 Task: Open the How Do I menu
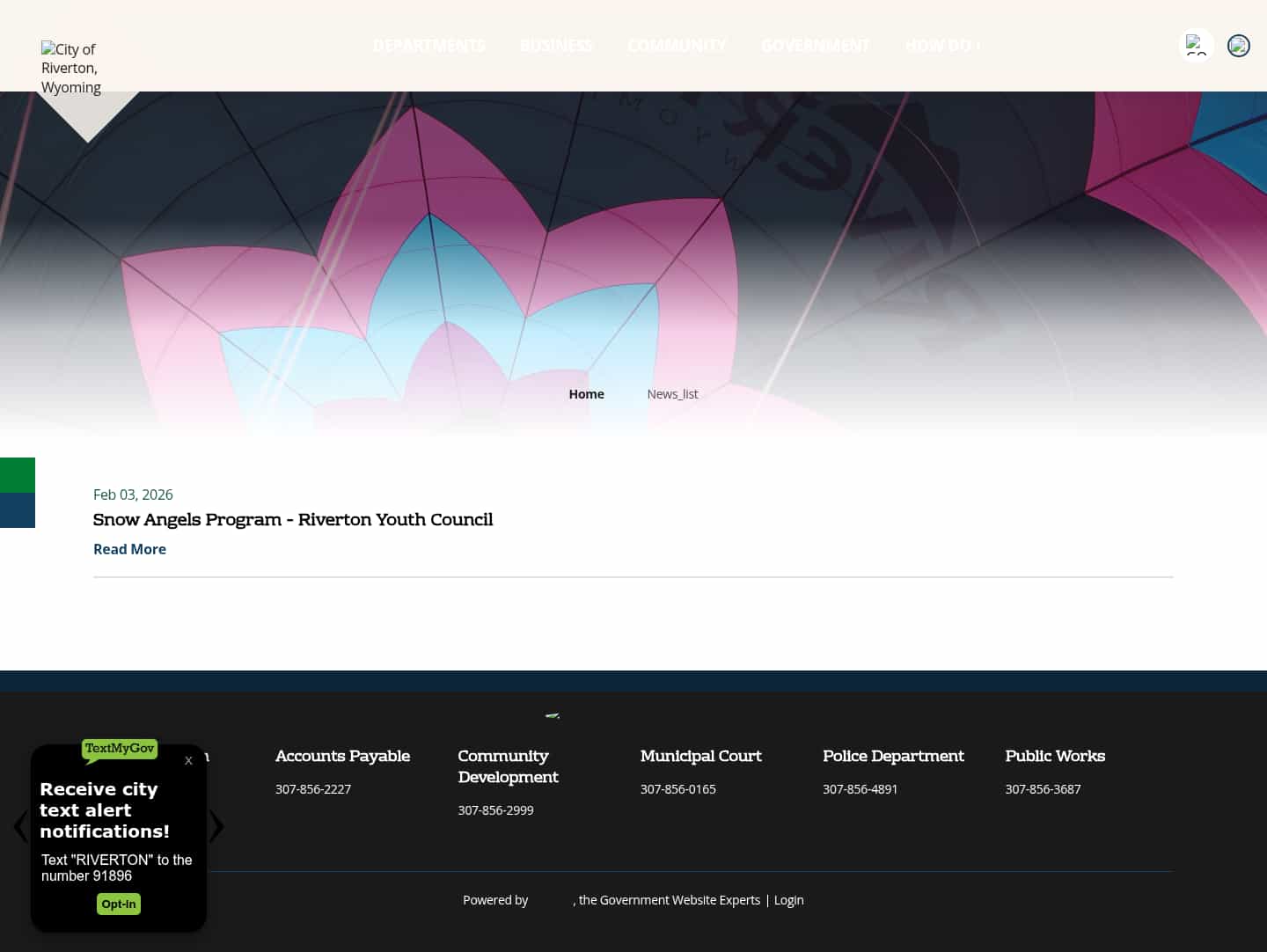(943, 46)
